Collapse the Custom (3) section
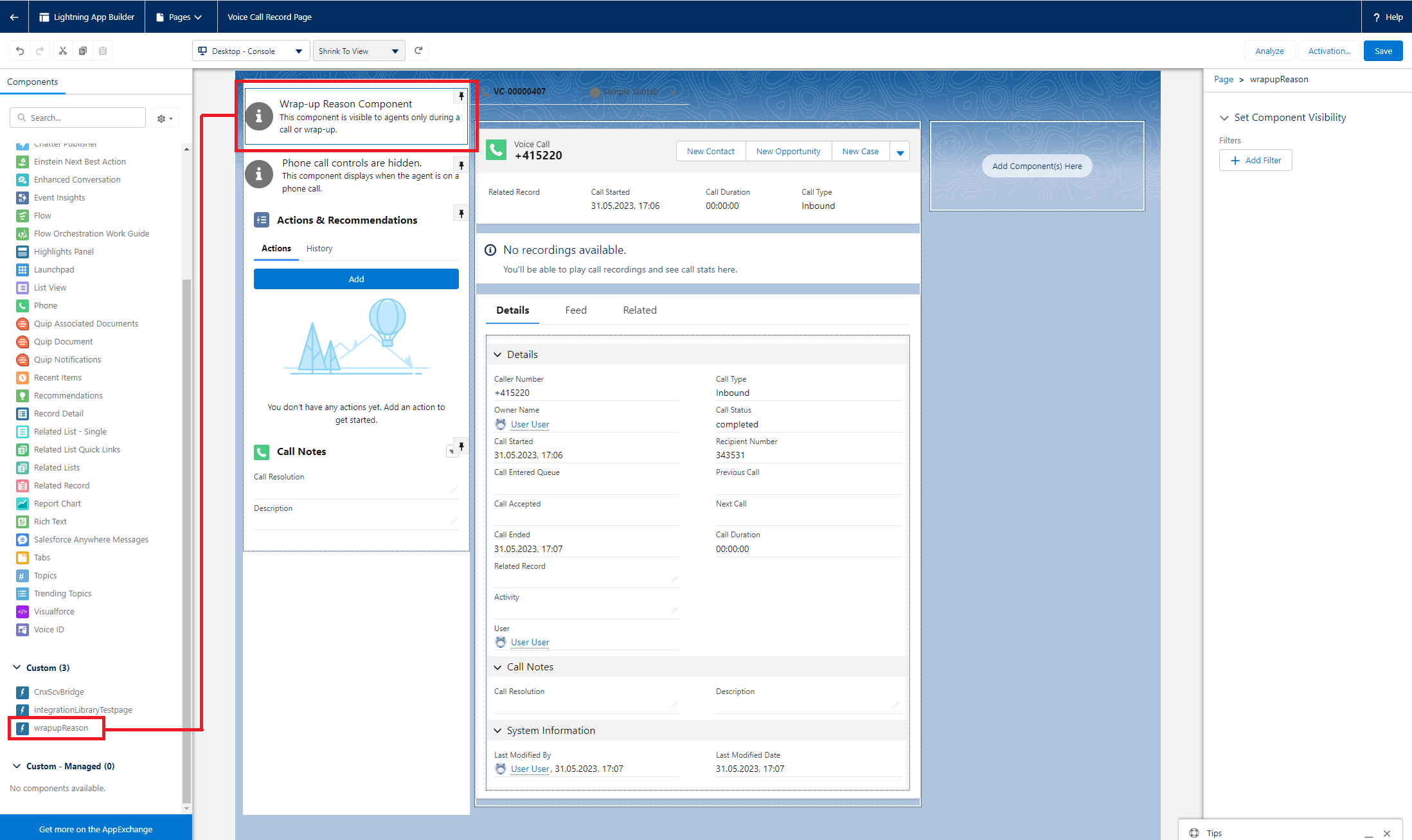This screenshot has height=840, width=1412. point(17,668)
